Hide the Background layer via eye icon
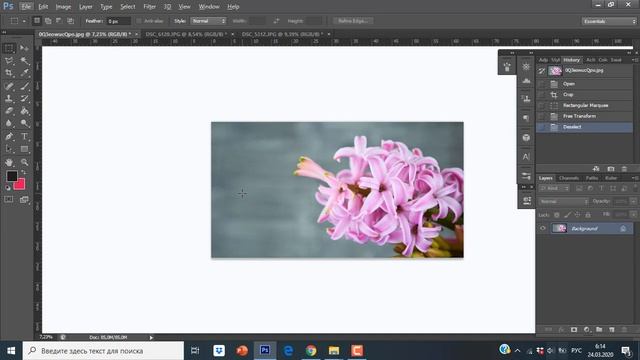Screen dimensions: 640x360 pyautogui.click(x=542, y=229)
